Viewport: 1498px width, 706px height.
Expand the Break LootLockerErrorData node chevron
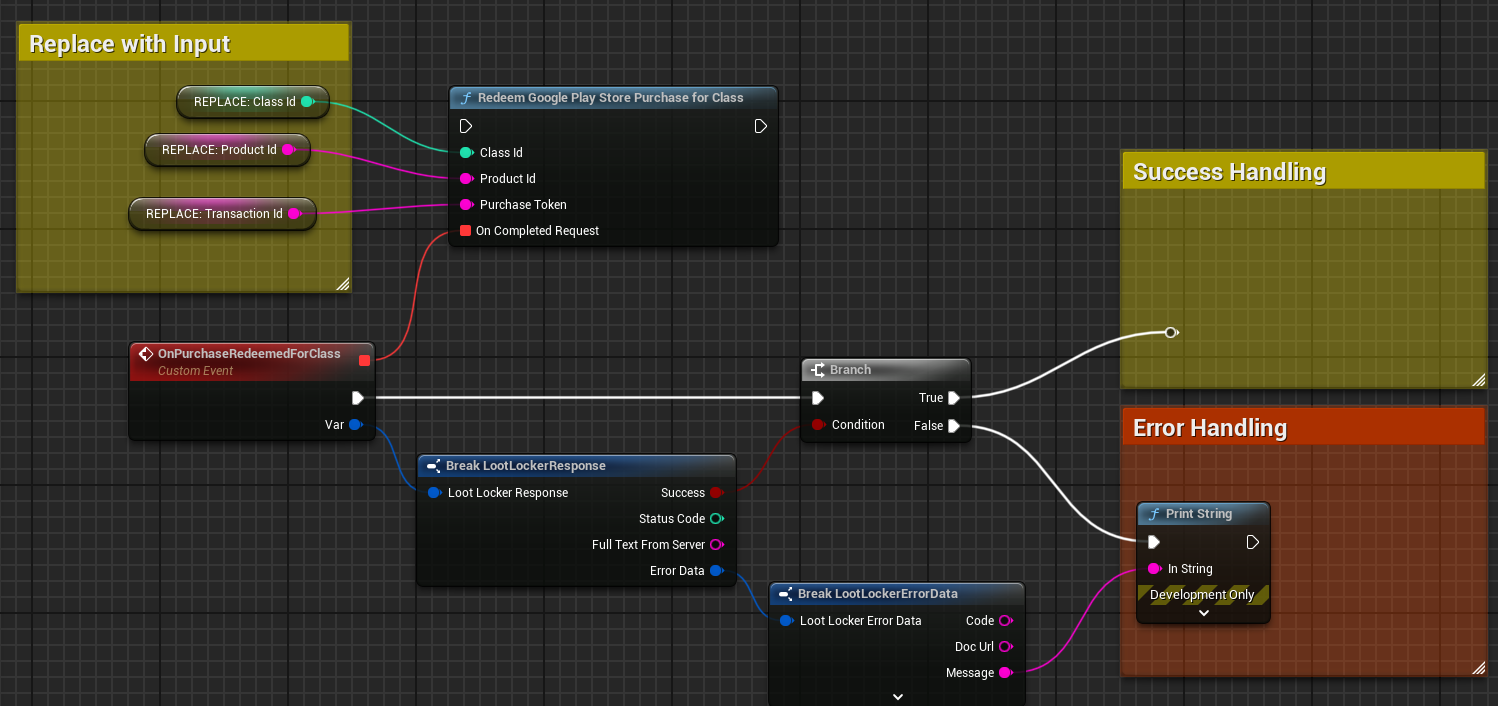(897, 696)
